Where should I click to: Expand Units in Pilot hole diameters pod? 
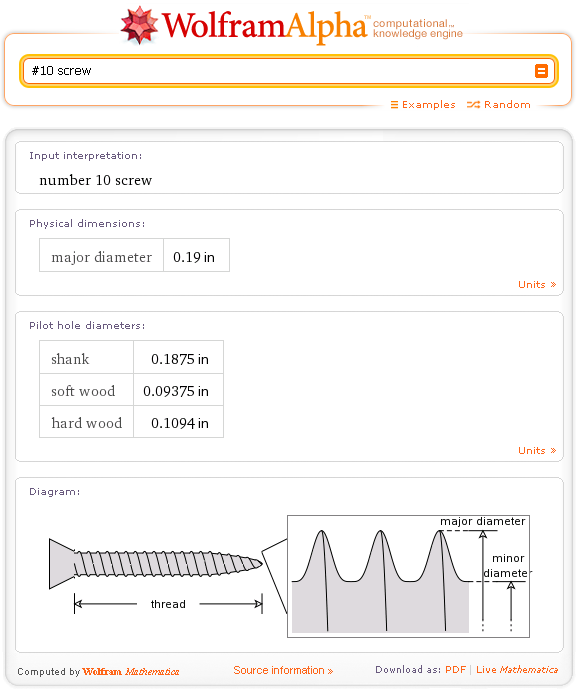tap(537, 450)
